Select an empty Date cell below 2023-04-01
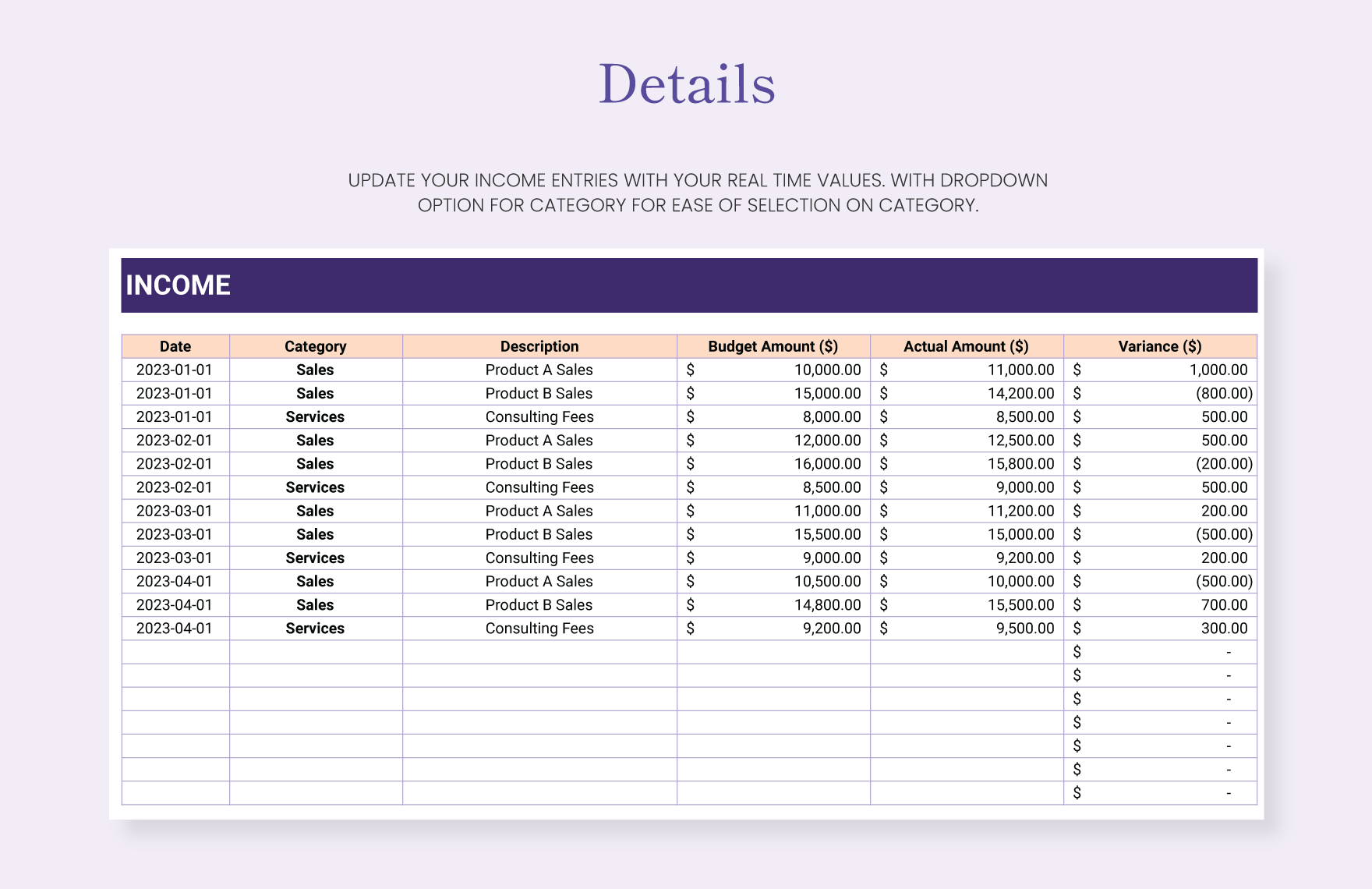This screenshot has height=889, width=1372. tap(175, 651)
